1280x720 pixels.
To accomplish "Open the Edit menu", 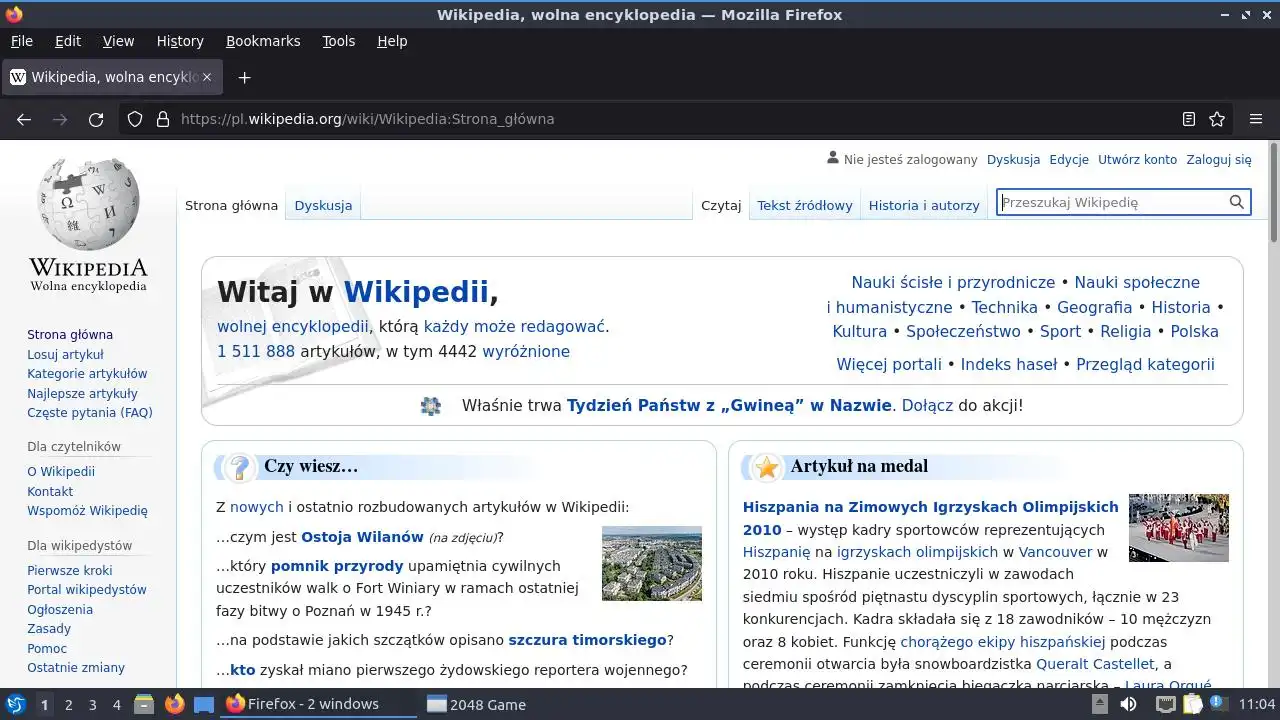I will pos(68,41).
